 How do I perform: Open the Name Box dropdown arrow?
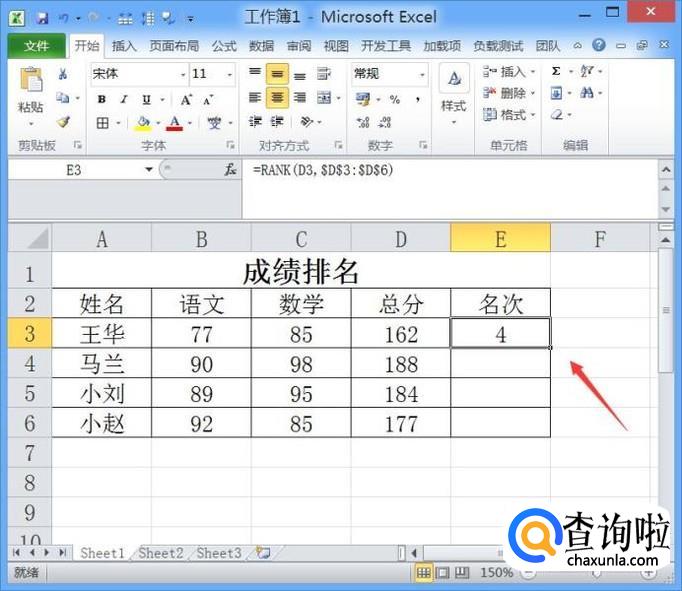149,170
